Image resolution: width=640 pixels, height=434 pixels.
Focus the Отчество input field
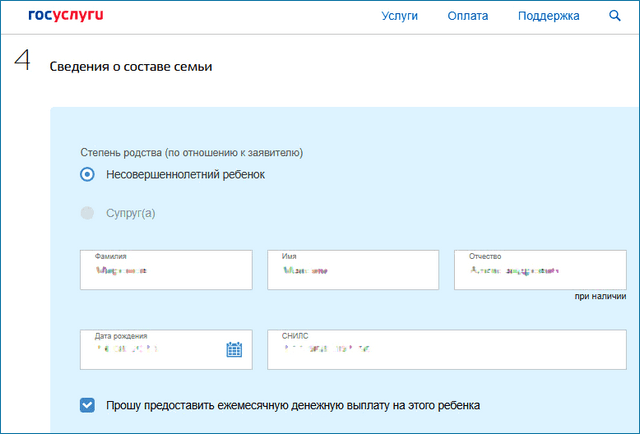click(540, 270)
